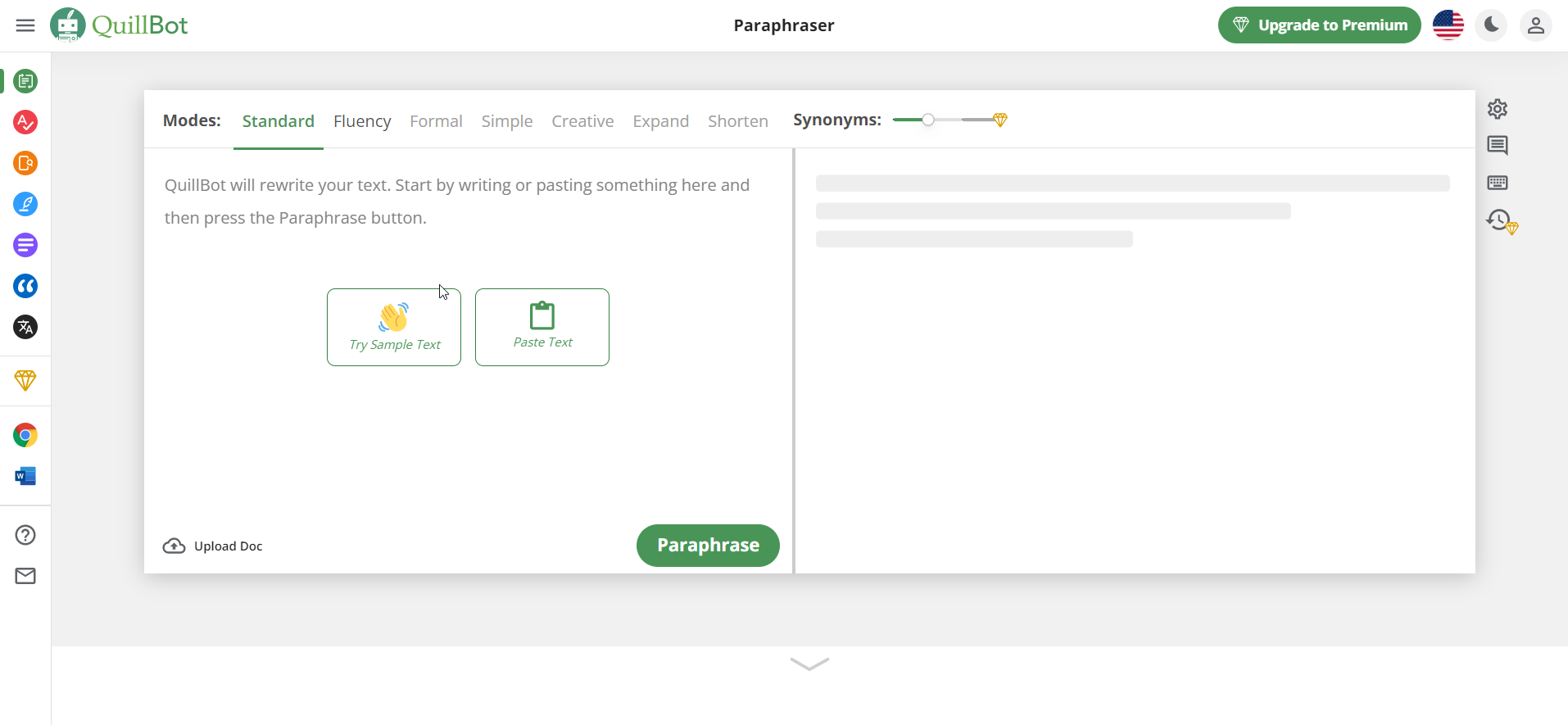Open the Contact Us mail icon

[x=25, y=576]
